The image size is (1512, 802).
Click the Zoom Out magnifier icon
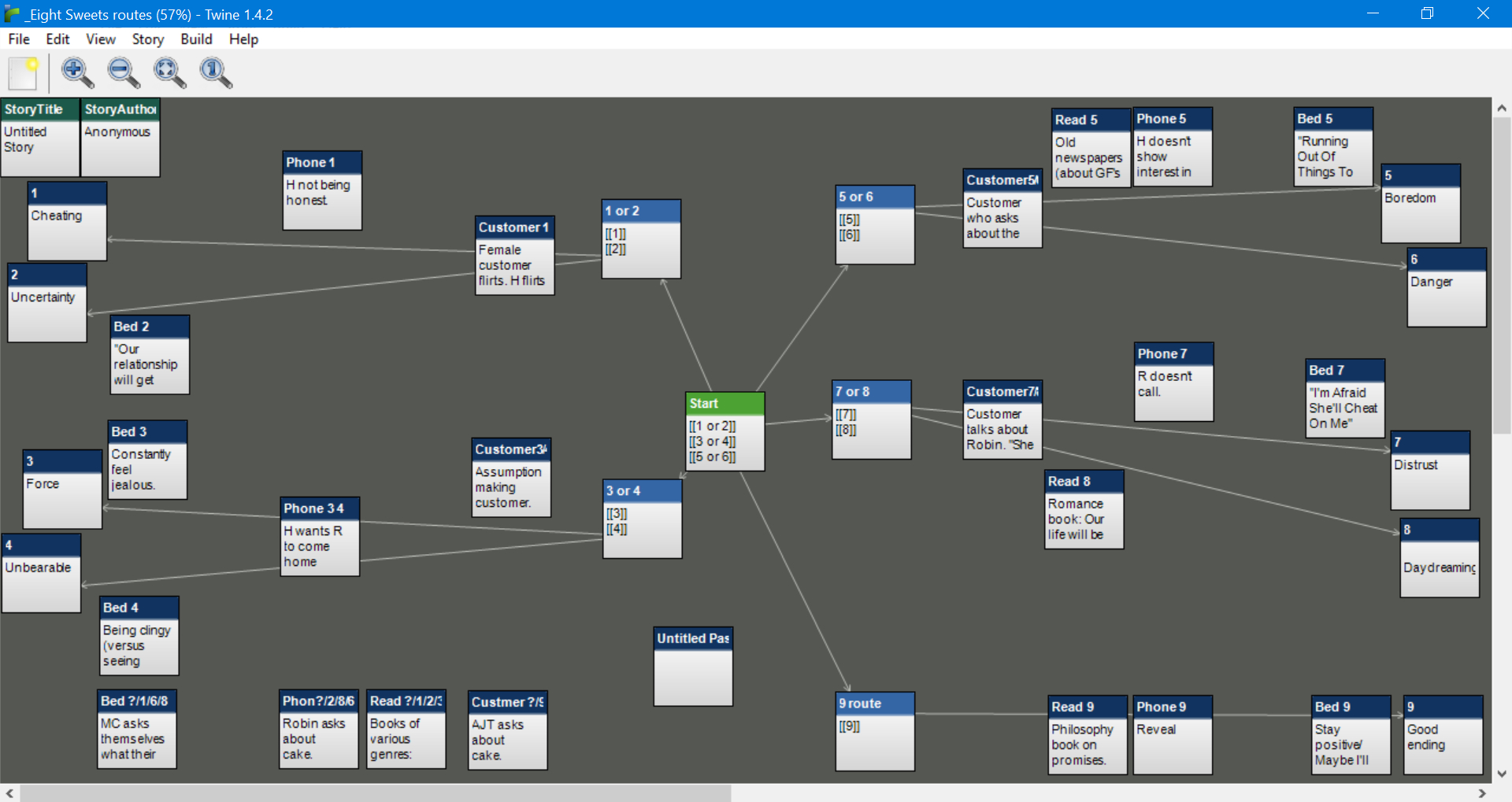[124, 73]
